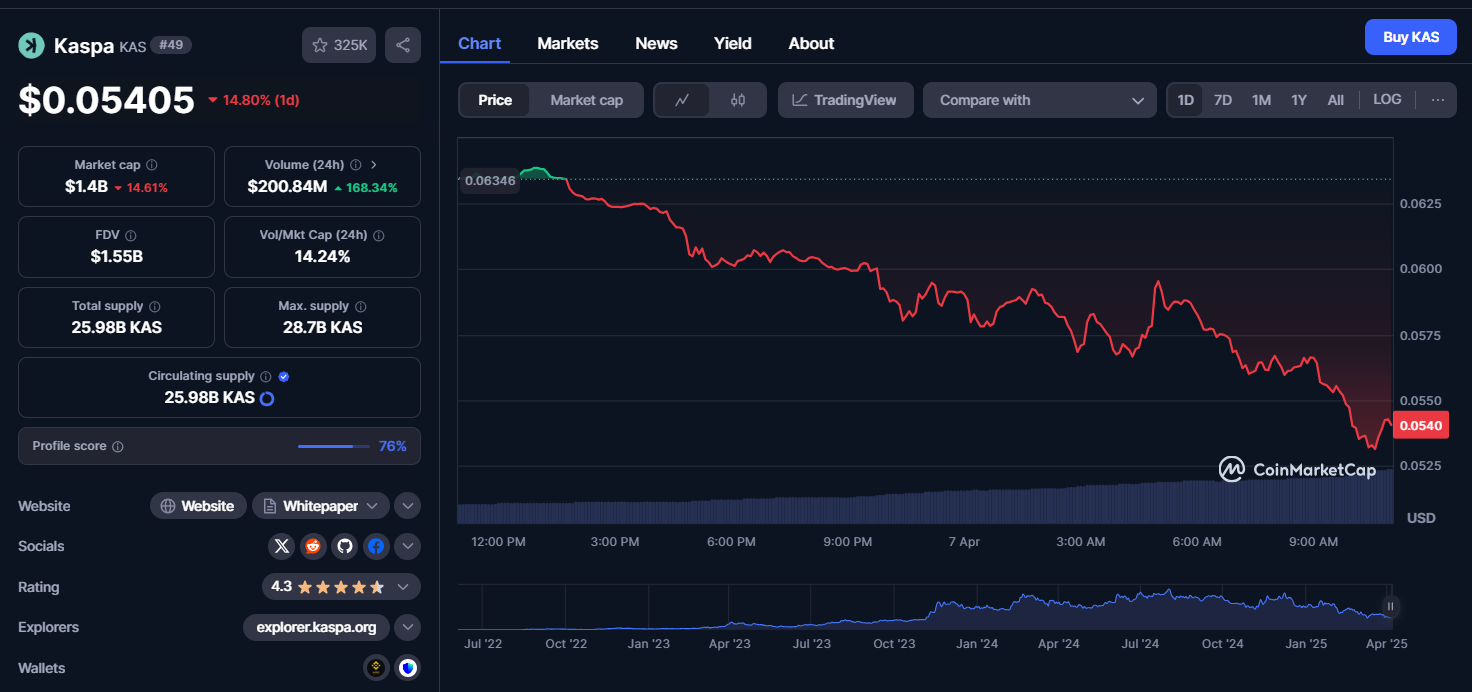Viewport: 1472px width, 692px height.
Task: Click the Total supply info icon
Action: pyautogui.click(x=154, y=306)
